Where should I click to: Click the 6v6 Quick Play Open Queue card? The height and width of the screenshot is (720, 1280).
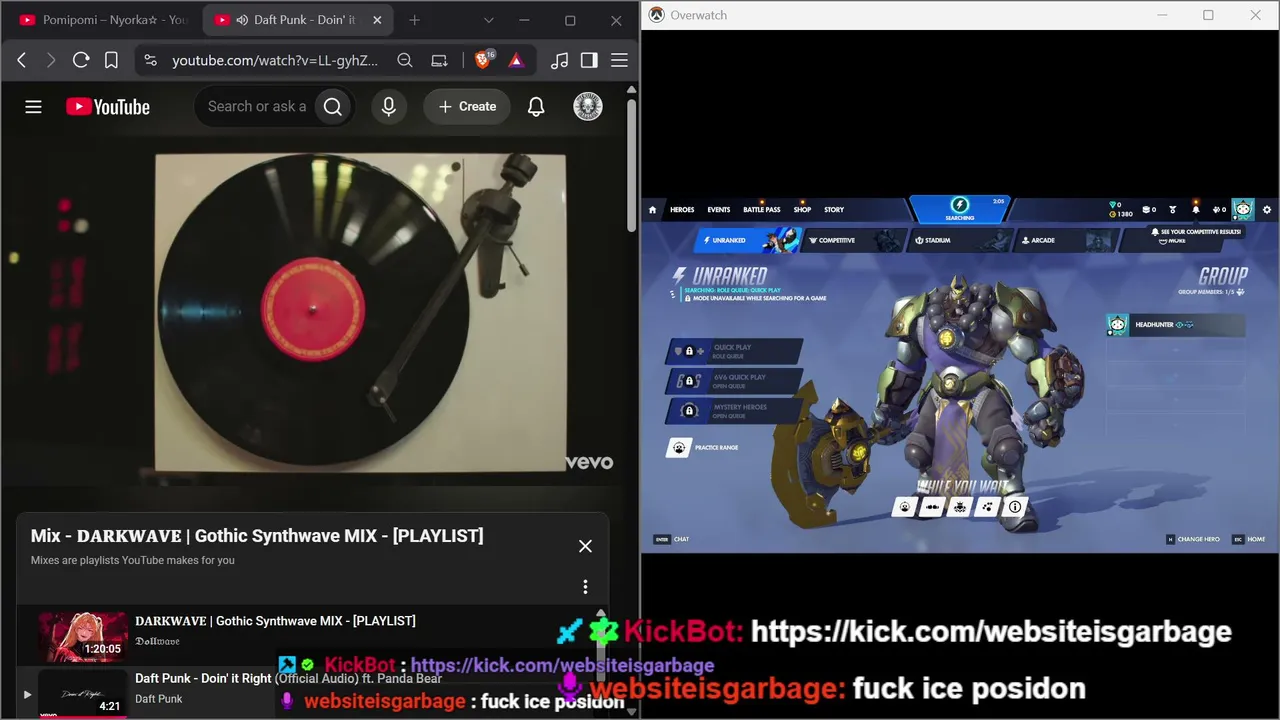point(735,381)
